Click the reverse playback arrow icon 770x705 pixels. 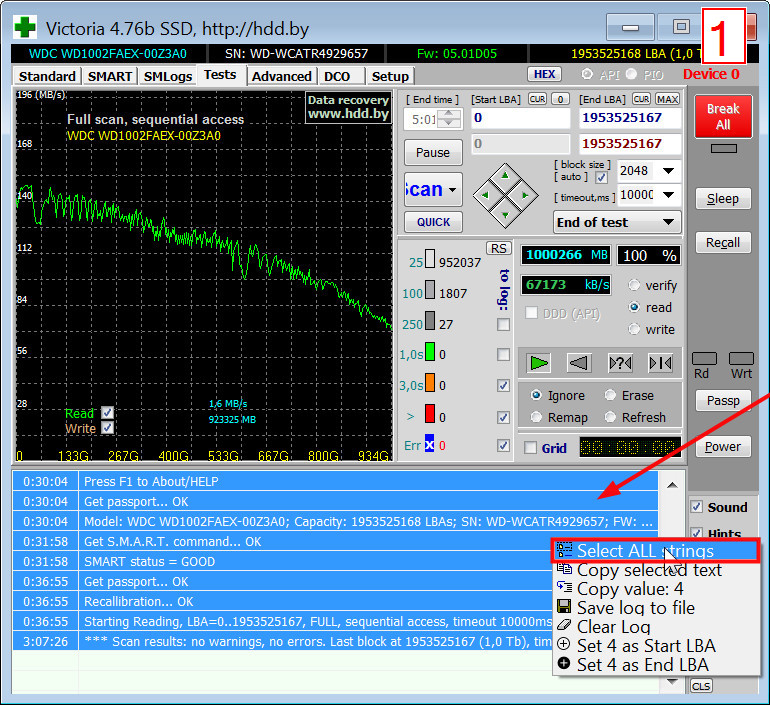coord(579,363)
